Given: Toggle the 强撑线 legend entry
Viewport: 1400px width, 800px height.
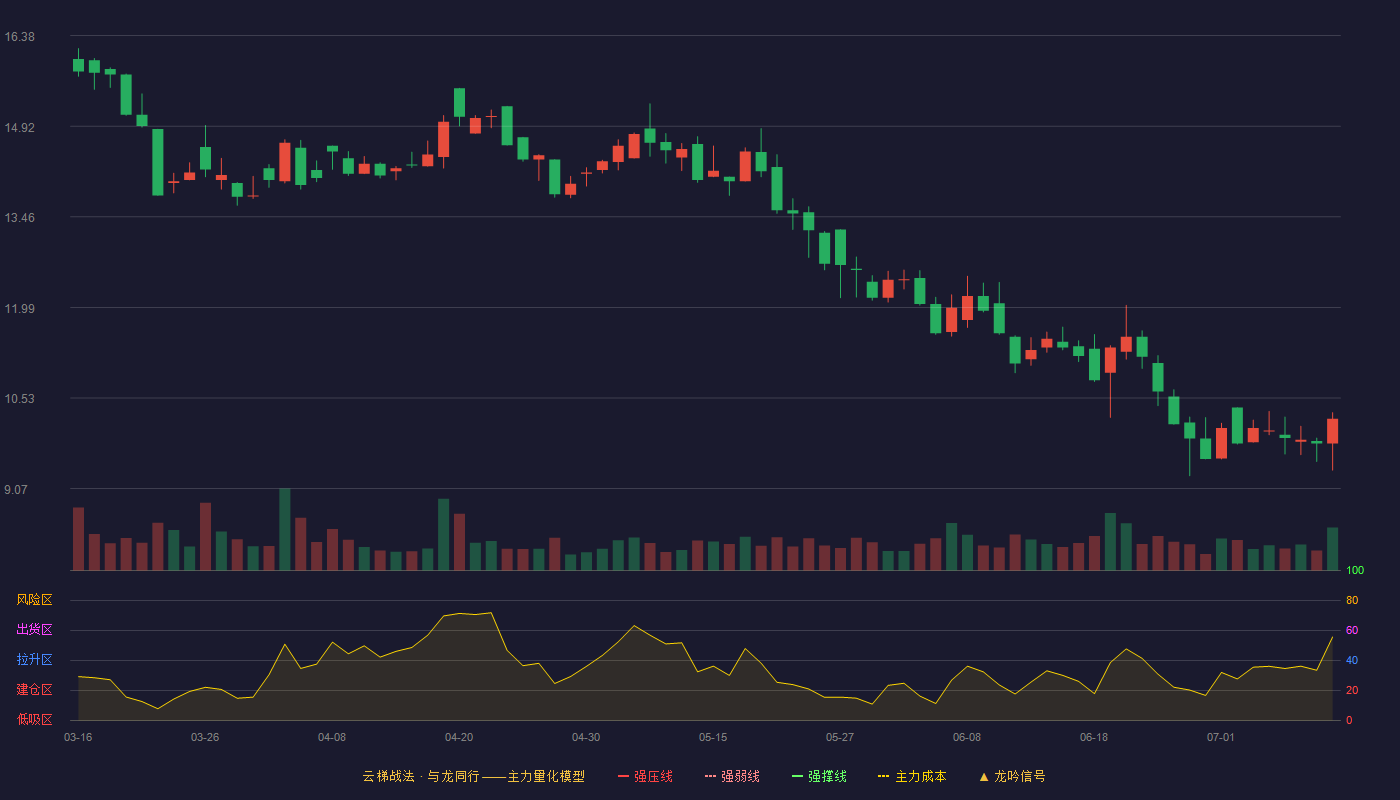Looking at the screenshot, I should click(x=819, y=776).
